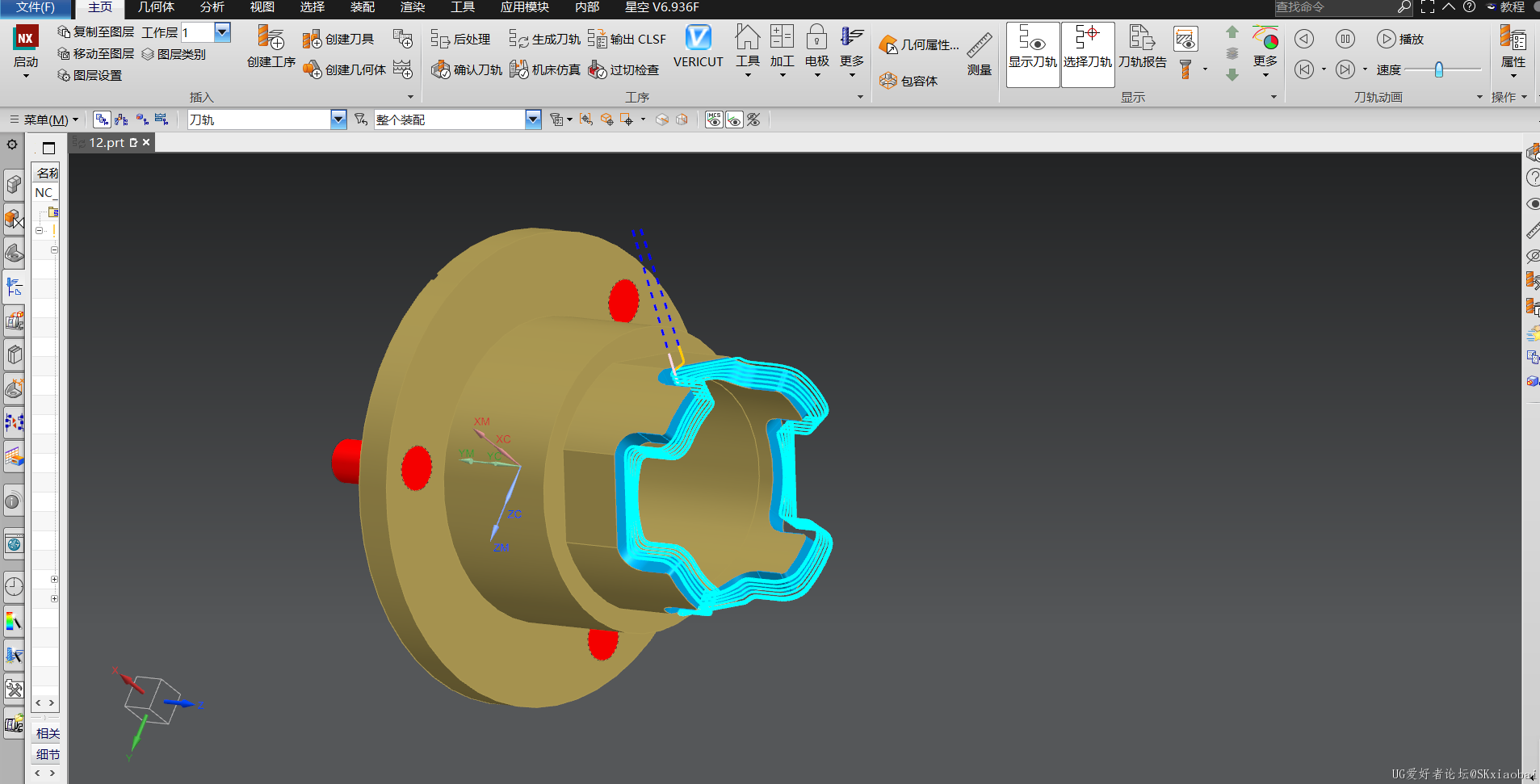Switch to the 几何体 ribbon tab
The image size is (1540, 784).
(156, 7)
